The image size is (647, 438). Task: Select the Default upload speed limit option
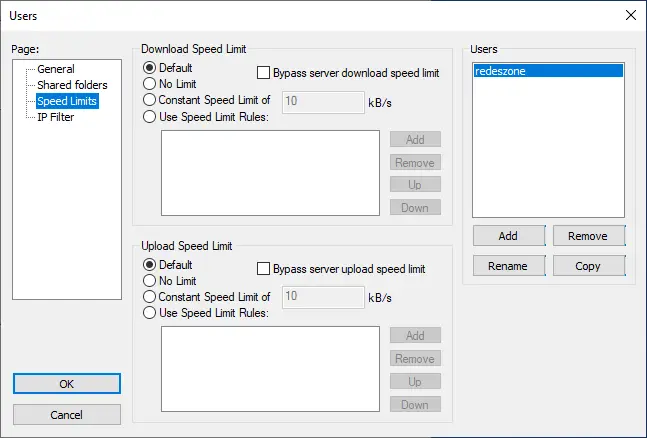[150, 265]
